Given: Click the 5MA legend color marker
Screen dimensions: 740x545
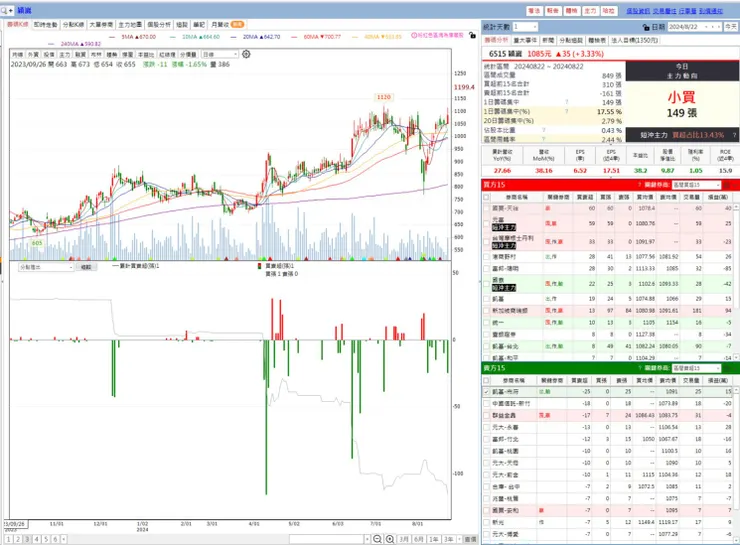Looking at the screenshot, I should (112, 37).
